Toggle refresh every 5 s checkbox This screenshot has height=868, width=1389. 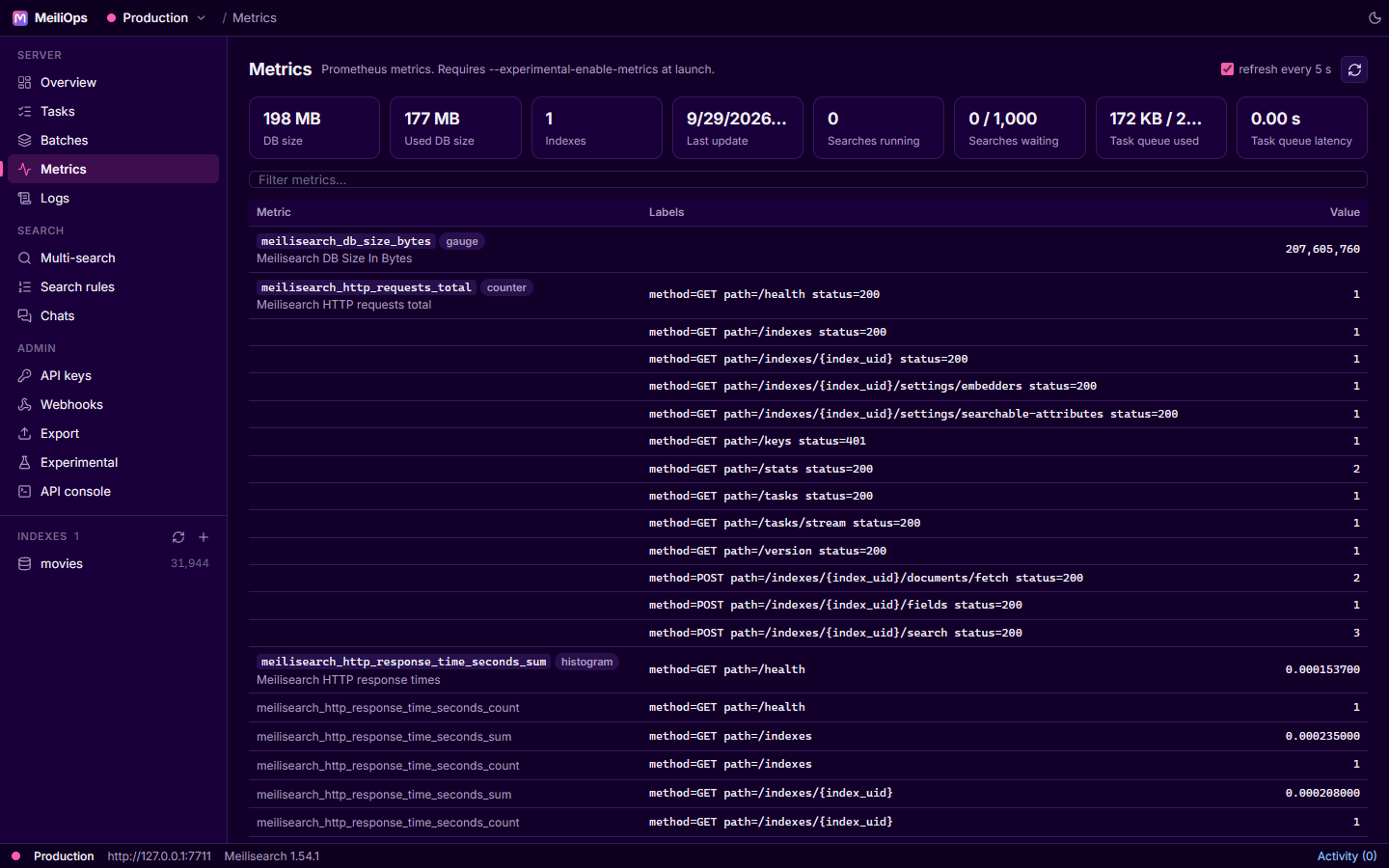(1227, 69)
